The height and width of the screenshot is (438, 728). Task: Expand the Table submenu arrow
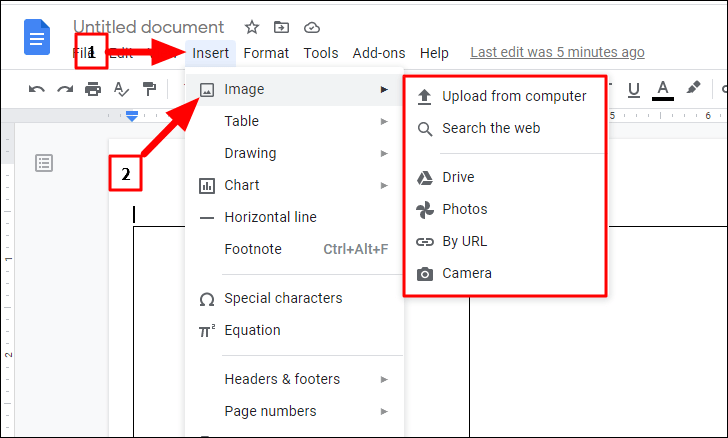384,122
